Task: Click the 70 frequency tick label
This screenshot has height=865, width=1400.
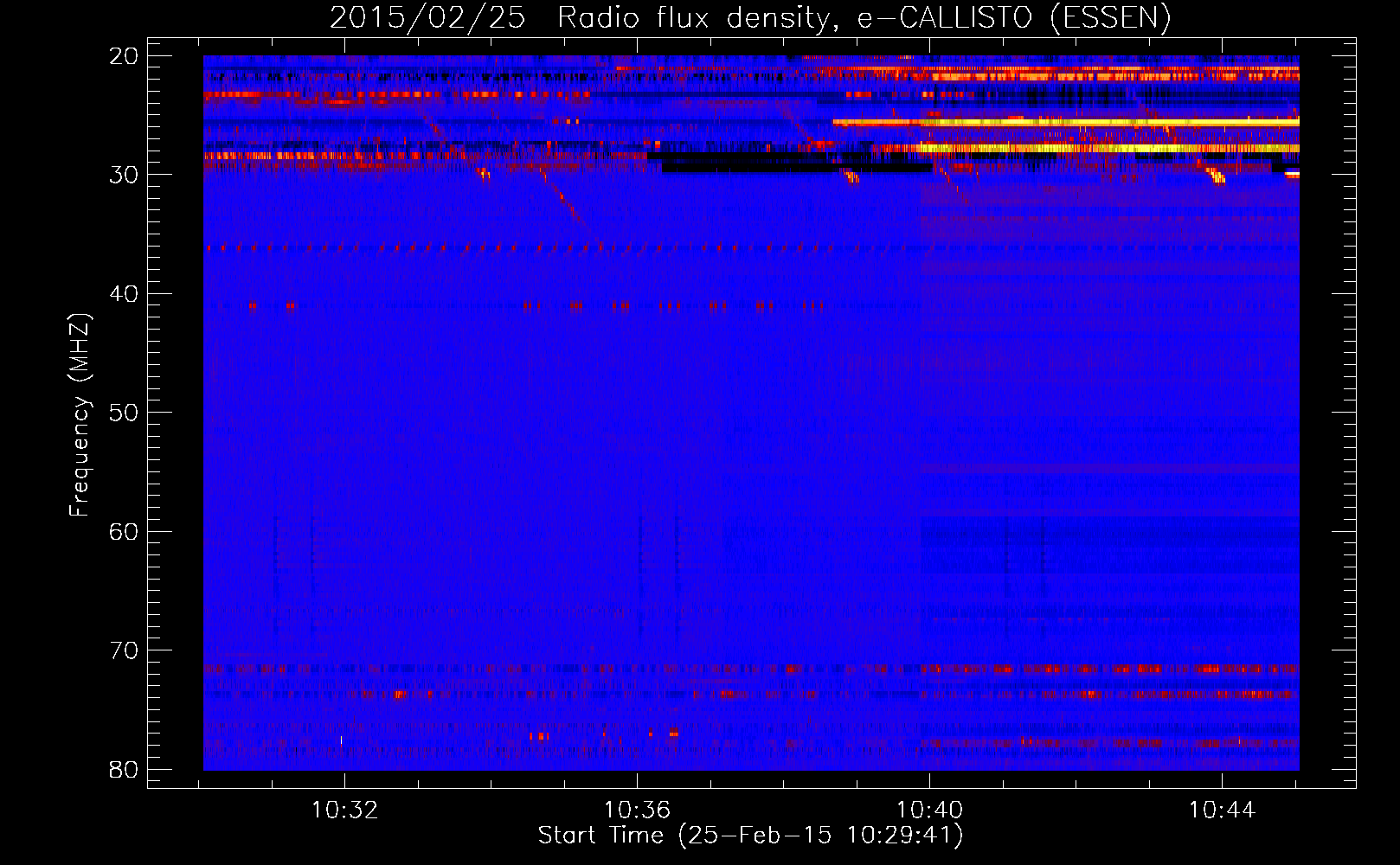Action: [124, 650]
